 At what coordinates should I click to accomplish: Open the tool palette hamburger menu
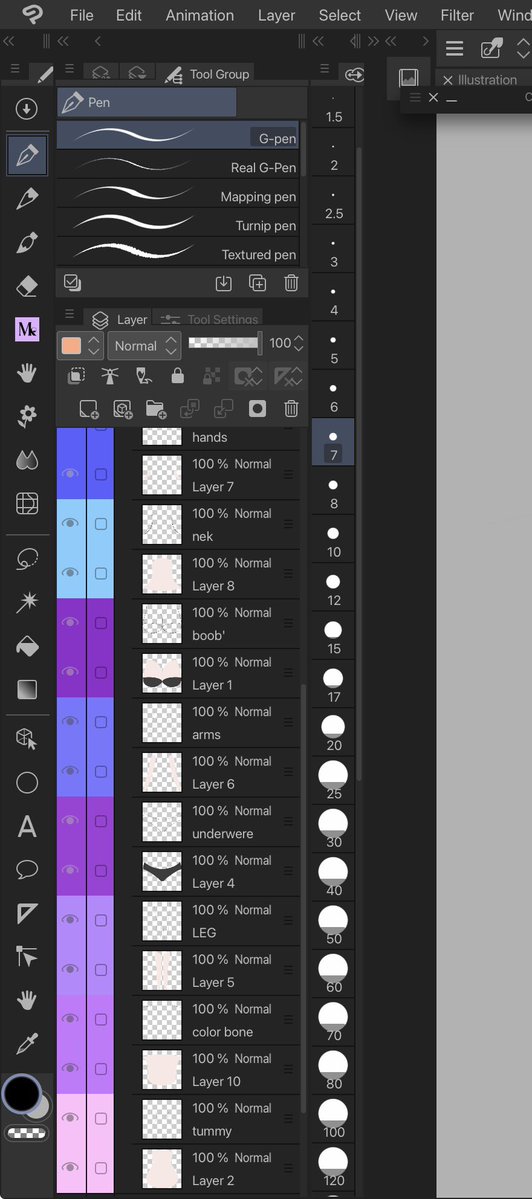click(15, 69)
